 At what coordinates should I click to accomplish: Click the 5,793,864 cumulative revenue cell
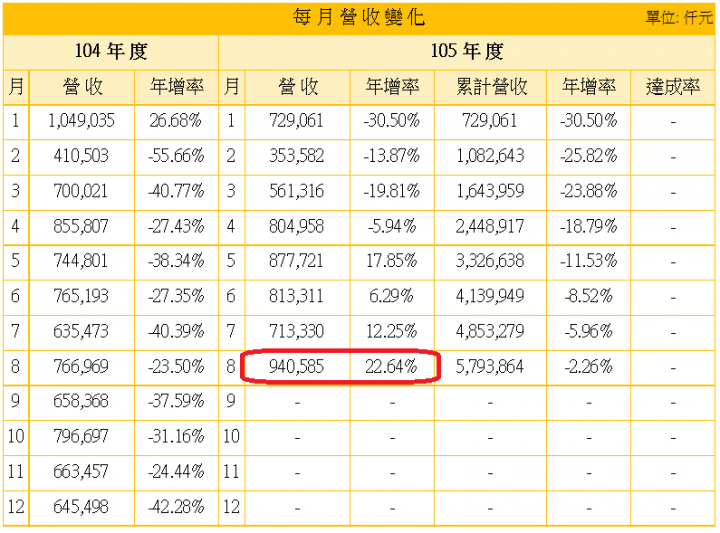pyautogui.click(x=491, y=367)
